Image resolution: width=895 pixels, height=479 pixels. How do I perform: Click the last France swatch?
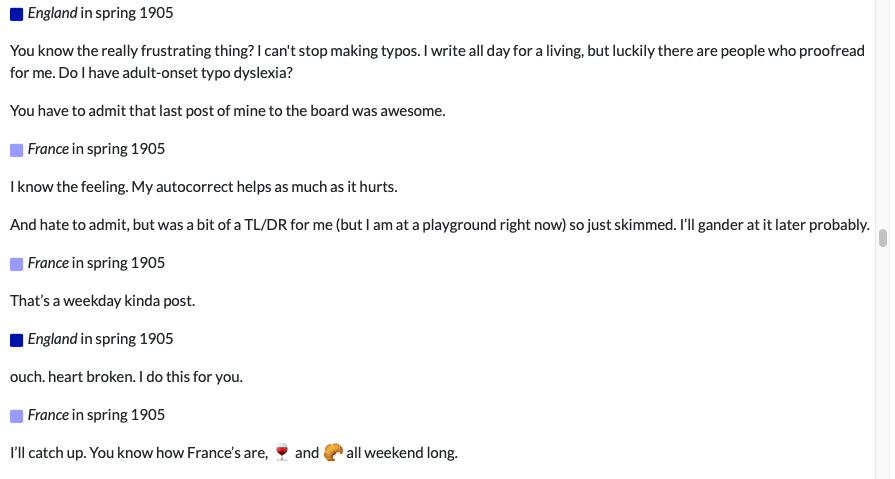17,416
